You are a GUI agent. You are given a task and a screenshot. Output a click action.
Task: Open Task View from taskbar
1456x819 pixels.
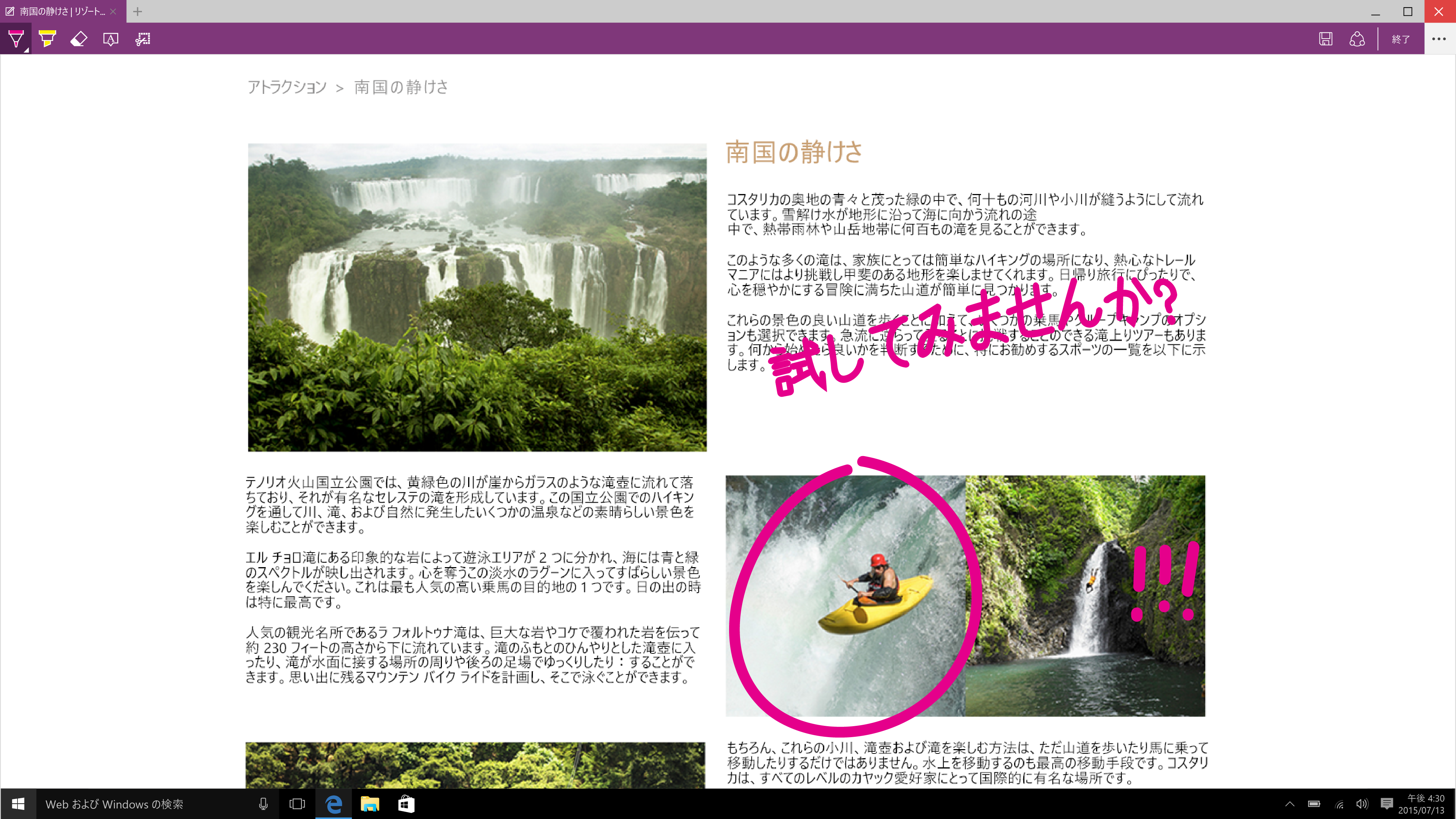click(297, 804)
